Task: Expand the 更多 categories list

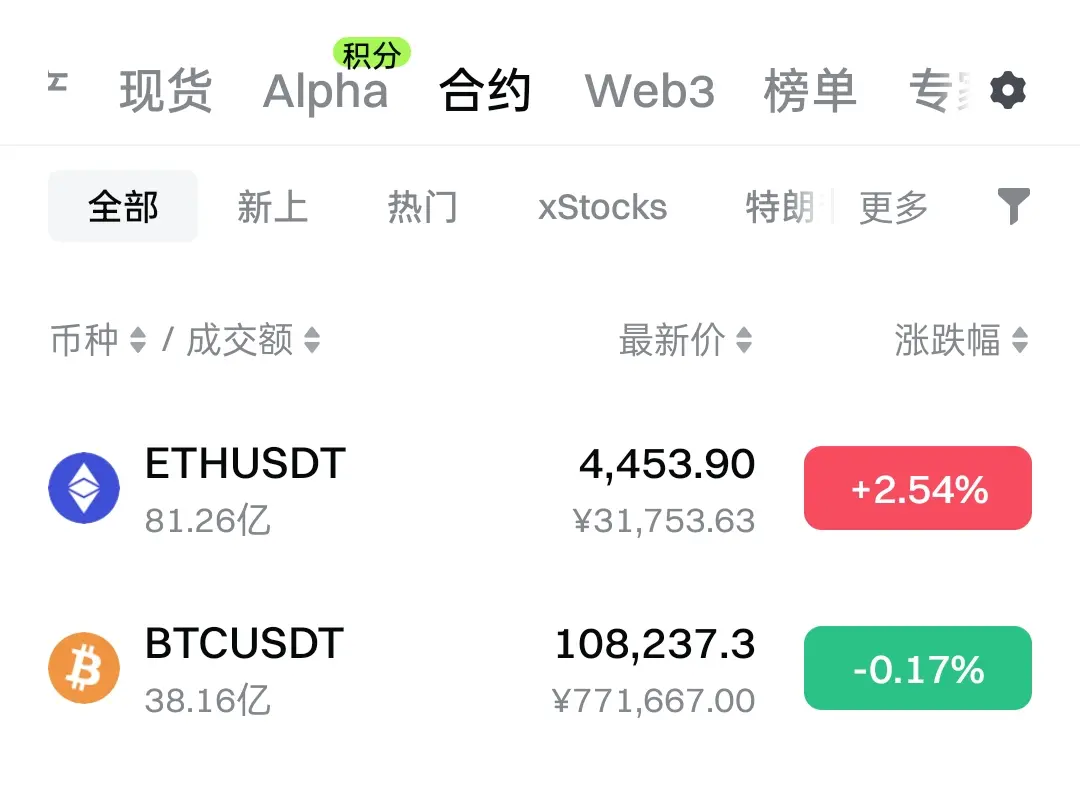Action: click(x=893, y=207)
